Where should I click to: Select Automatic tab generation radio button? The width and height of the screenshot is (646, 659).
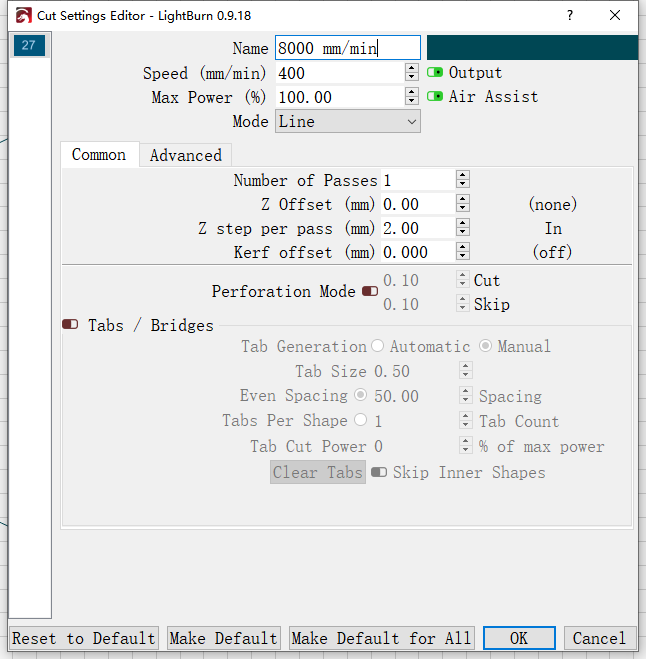[377, 345]
